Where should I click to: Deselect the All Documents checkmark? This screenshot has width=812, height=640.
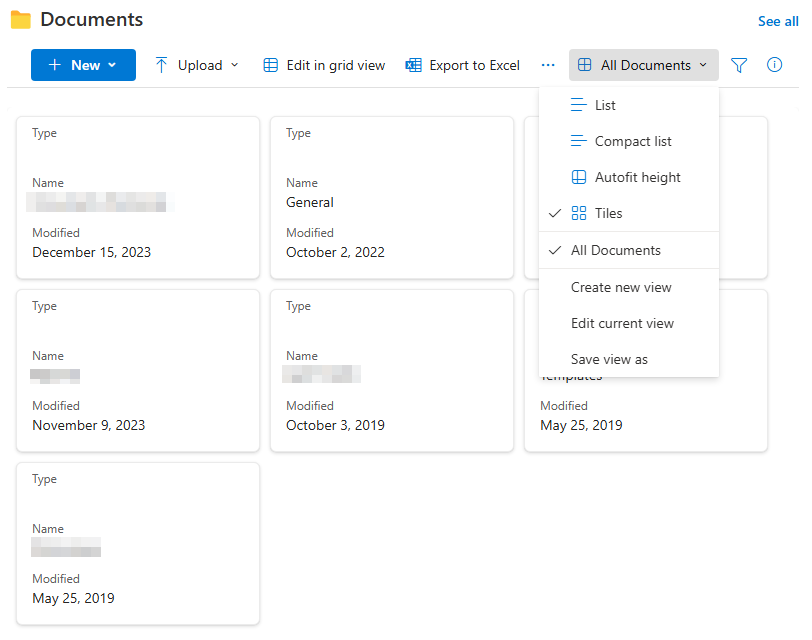555,250
